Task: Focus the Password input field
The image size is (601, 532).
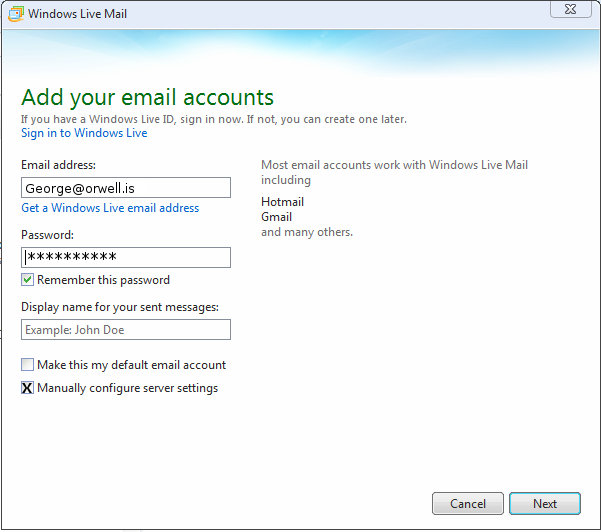Action: click(126, 257)
